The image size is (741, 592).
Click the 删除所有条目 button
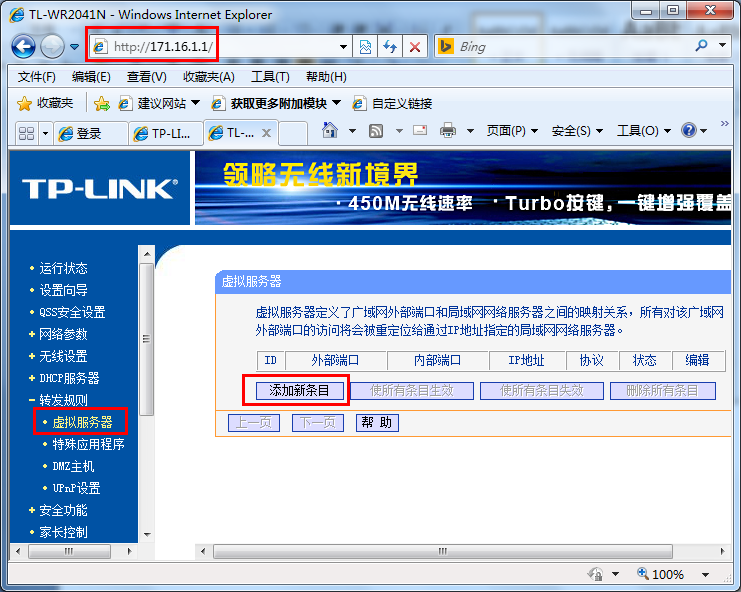(663, 391)
